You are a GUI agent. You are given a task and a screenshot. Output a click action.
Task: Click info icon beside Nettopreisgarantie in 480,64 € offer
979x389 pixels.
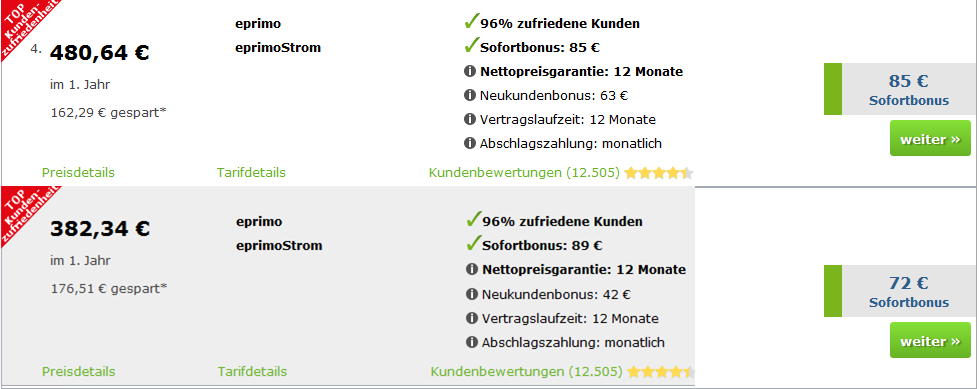pos(470,71)
